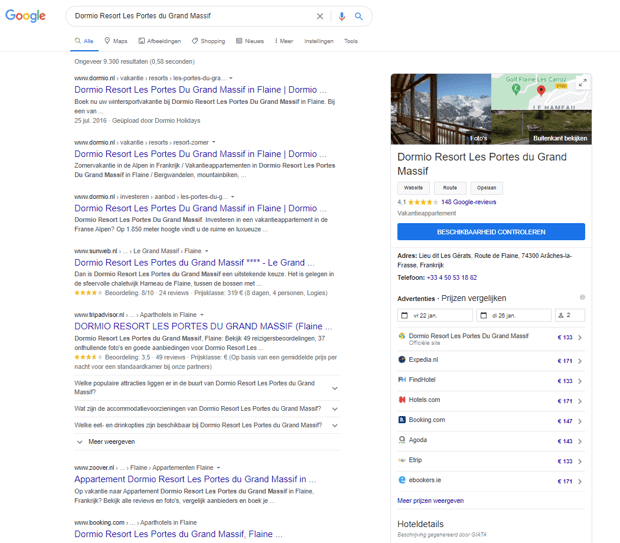Viewport: 620px width, 543px height.
Task: Open the Meer menu
Action: (x=284, y=41)
